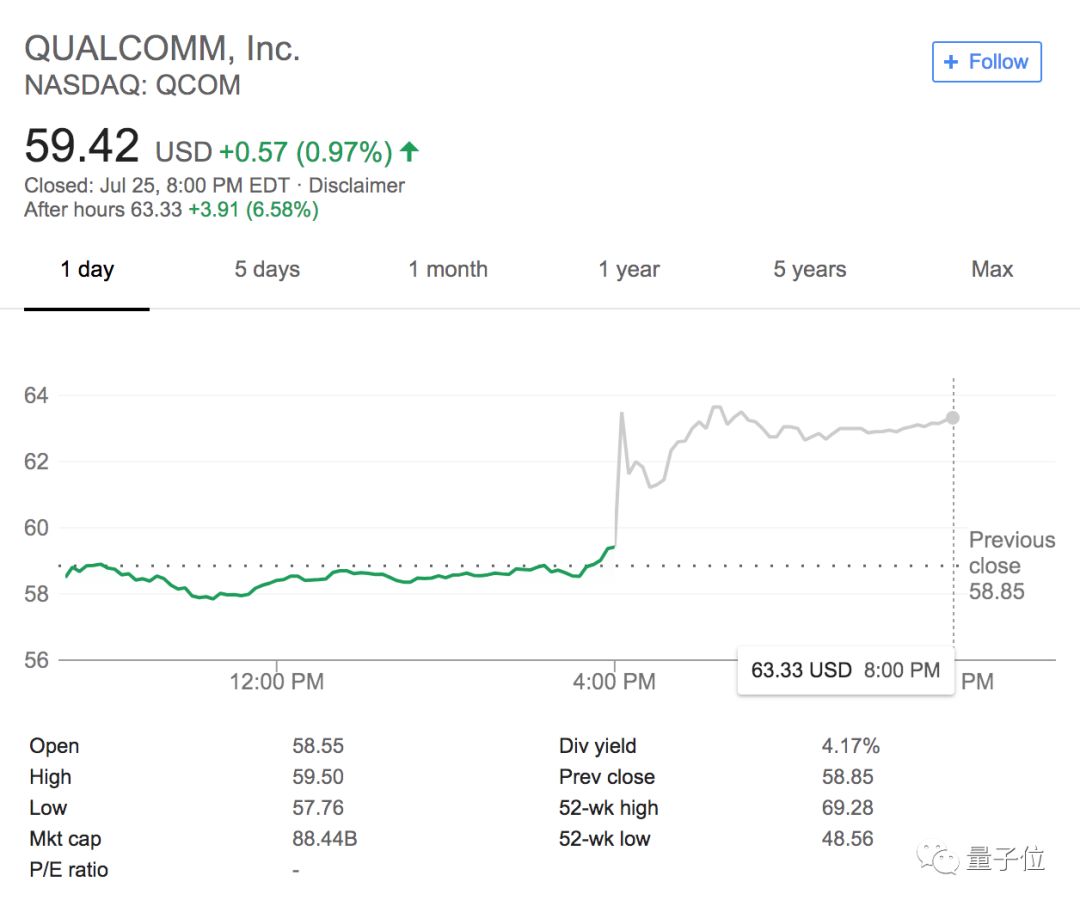Image resolution: width=1080 pixels, height=906 pixels.
Task: View the Max time range
Action: pyautogui.click(x=992, y=269)
